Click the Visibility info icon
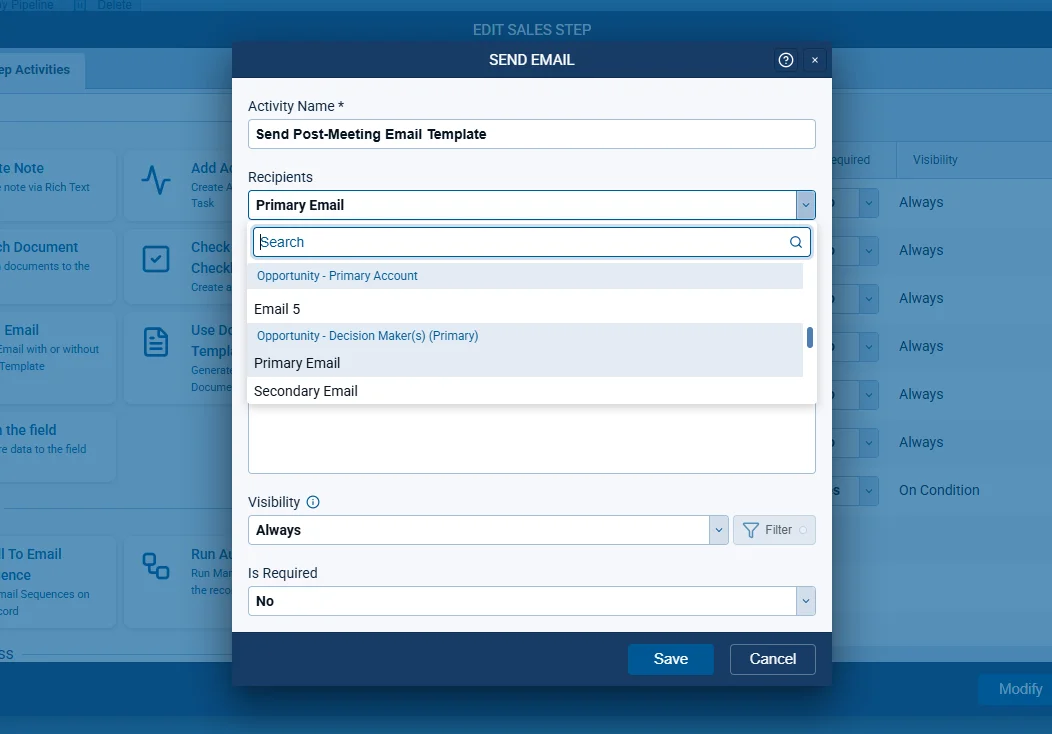The width and height of the screenshot is (1052, 734). point(313,502)
